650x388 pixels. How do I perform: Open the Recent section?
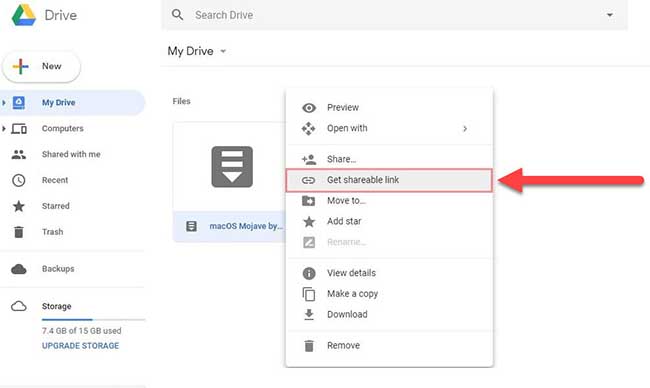[55, 180]
